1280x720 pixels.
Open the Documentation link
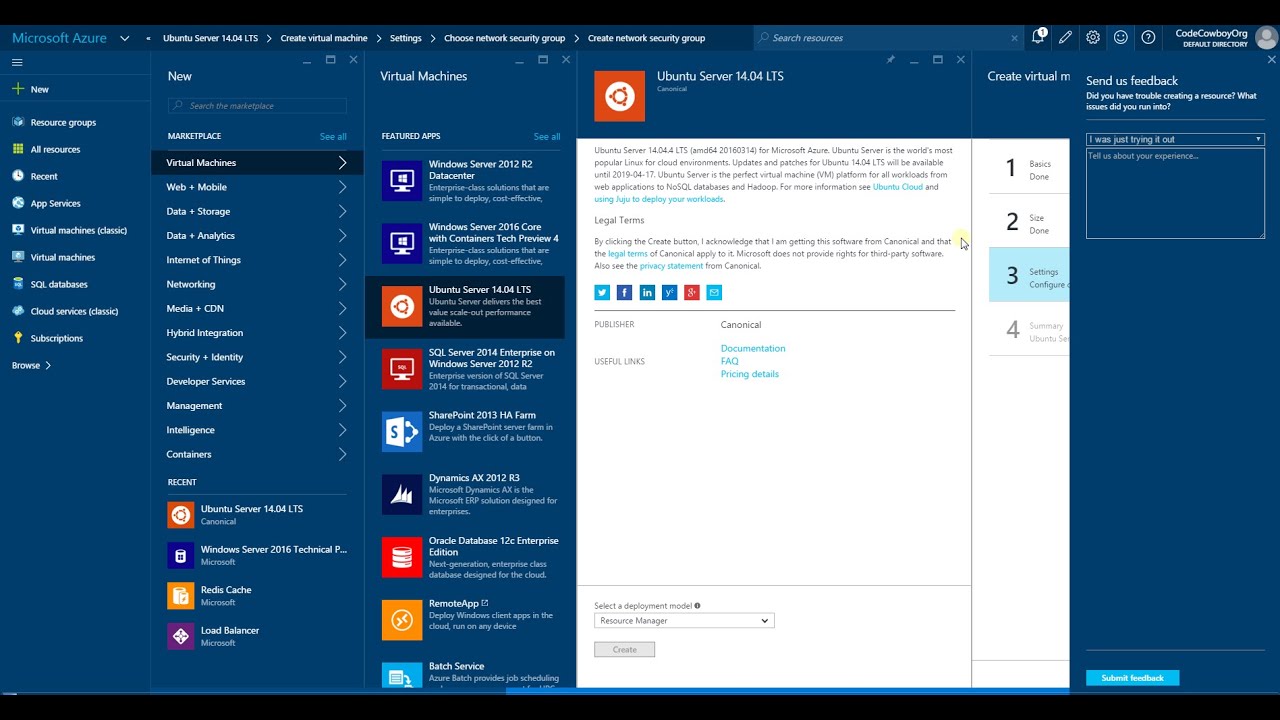point(753,348)
